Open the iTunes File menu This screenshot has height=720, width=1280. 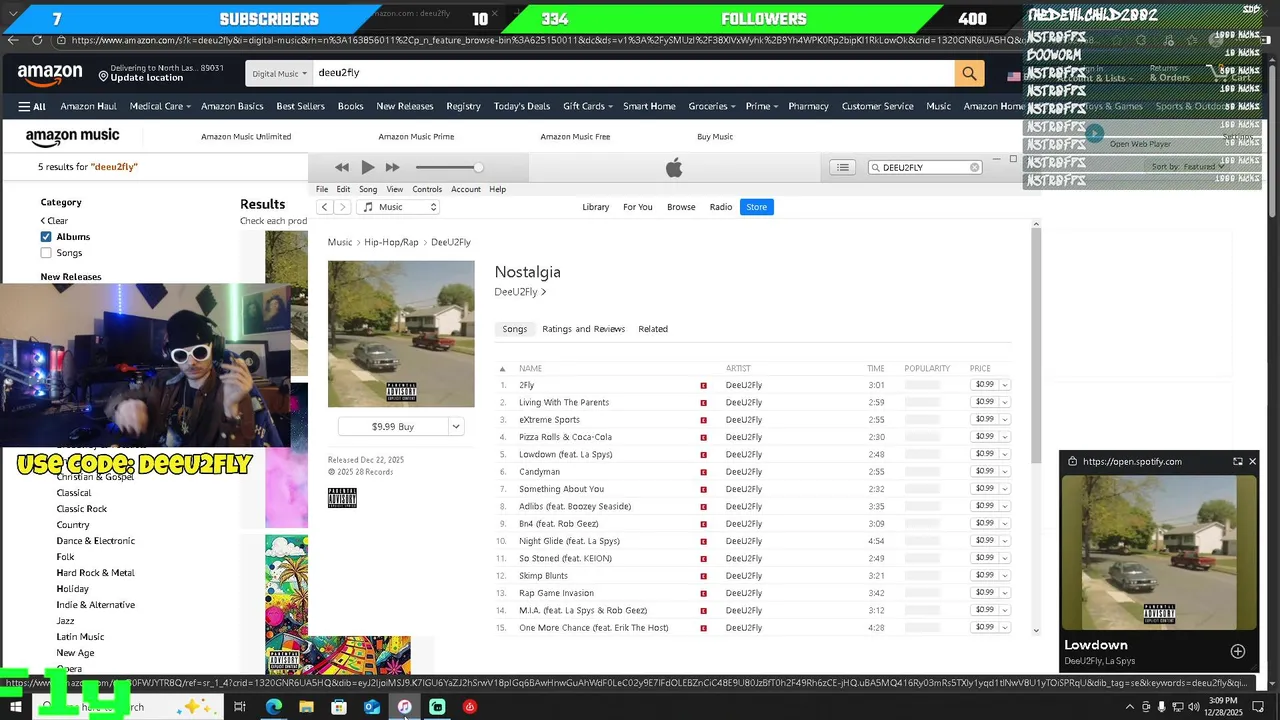[x=322, y=189]
